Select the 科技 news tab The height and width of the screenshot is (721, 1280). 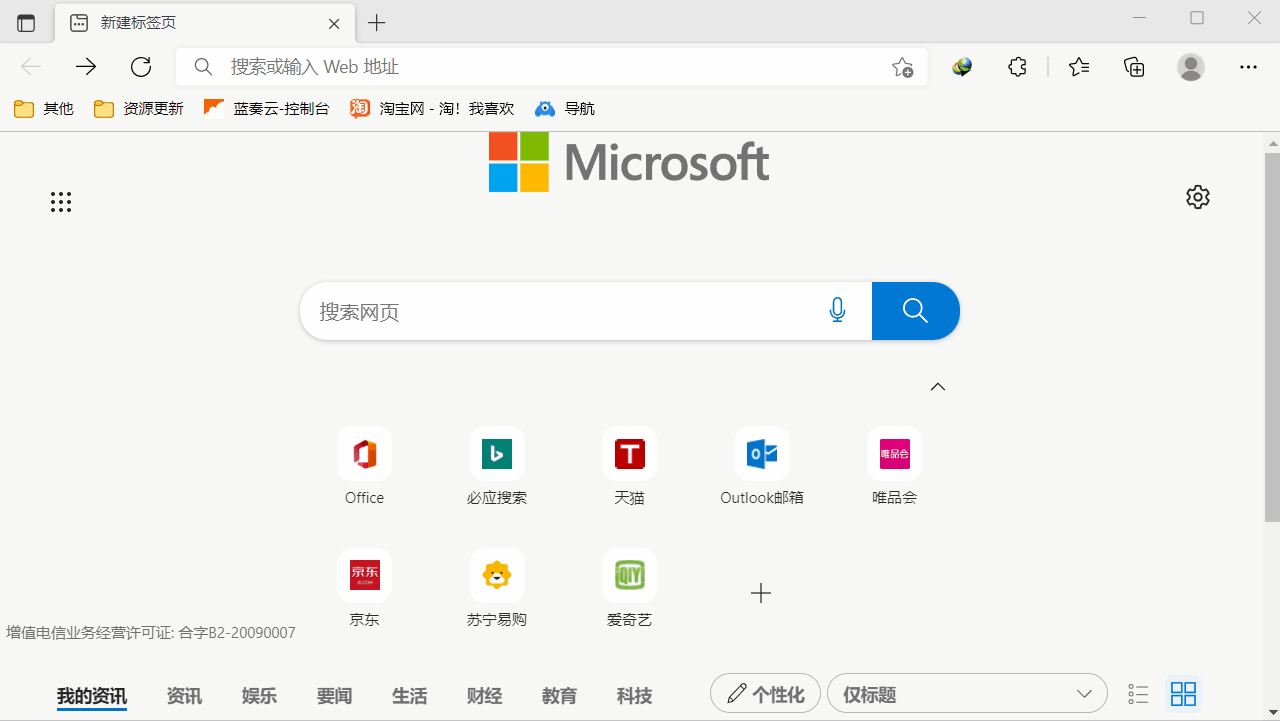point(634,695)
